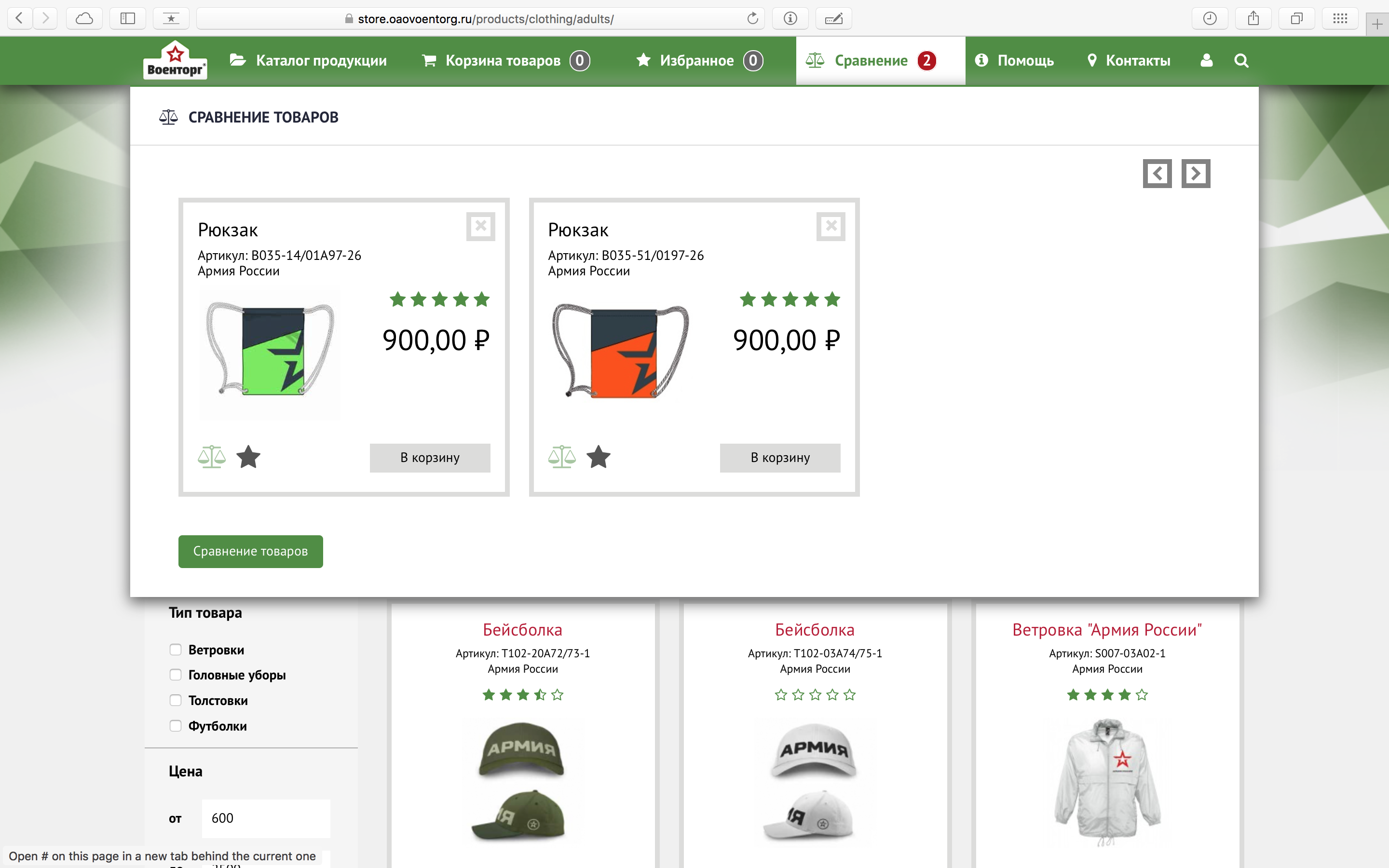Enable Толстовки checkbox
Viewport: 1389px width, 868px height.
point(176,700)
